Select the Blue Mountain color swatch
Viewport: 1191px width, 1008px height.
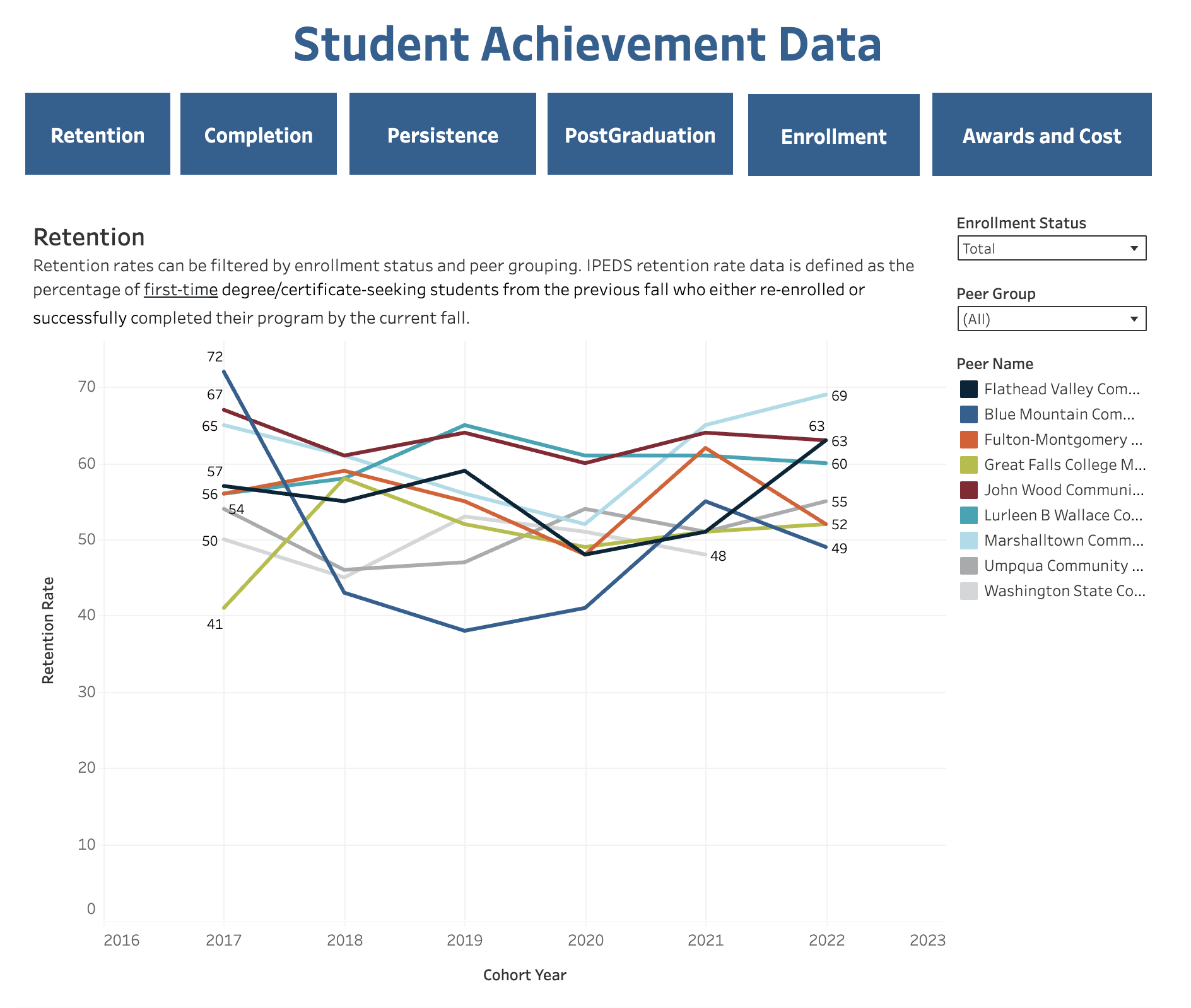pyautogui.click(x=970, y=414)
